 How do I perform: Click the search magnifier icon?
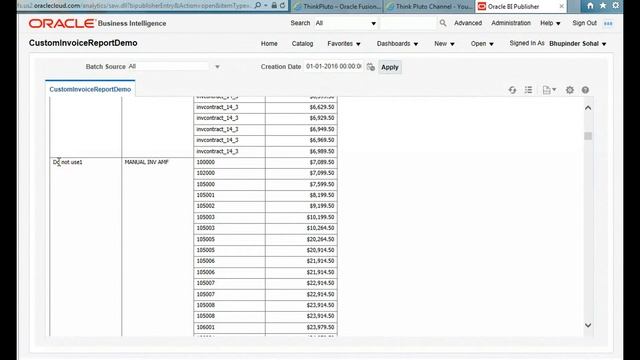443,23
